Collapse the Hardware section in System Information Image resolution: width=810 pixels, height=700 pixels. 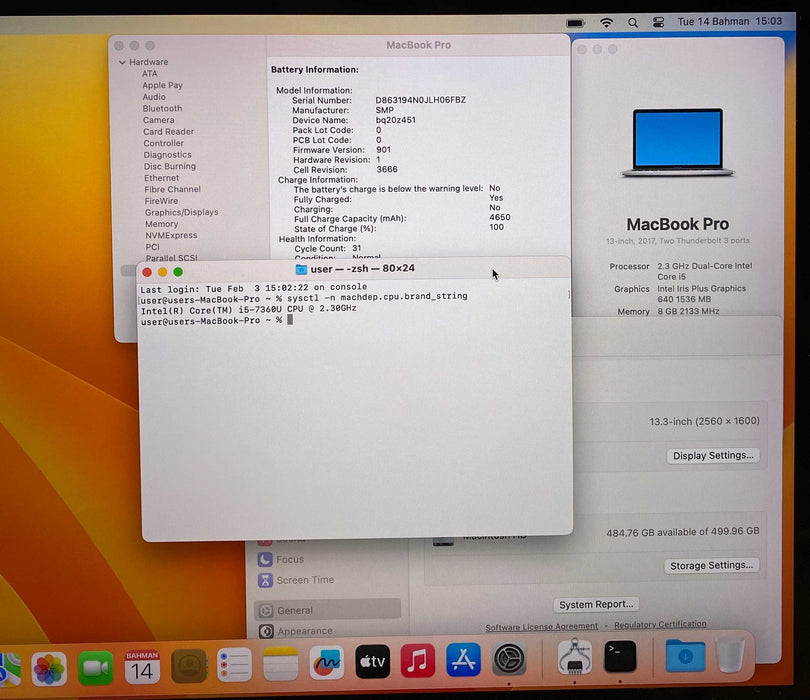(x=122, y=62)
